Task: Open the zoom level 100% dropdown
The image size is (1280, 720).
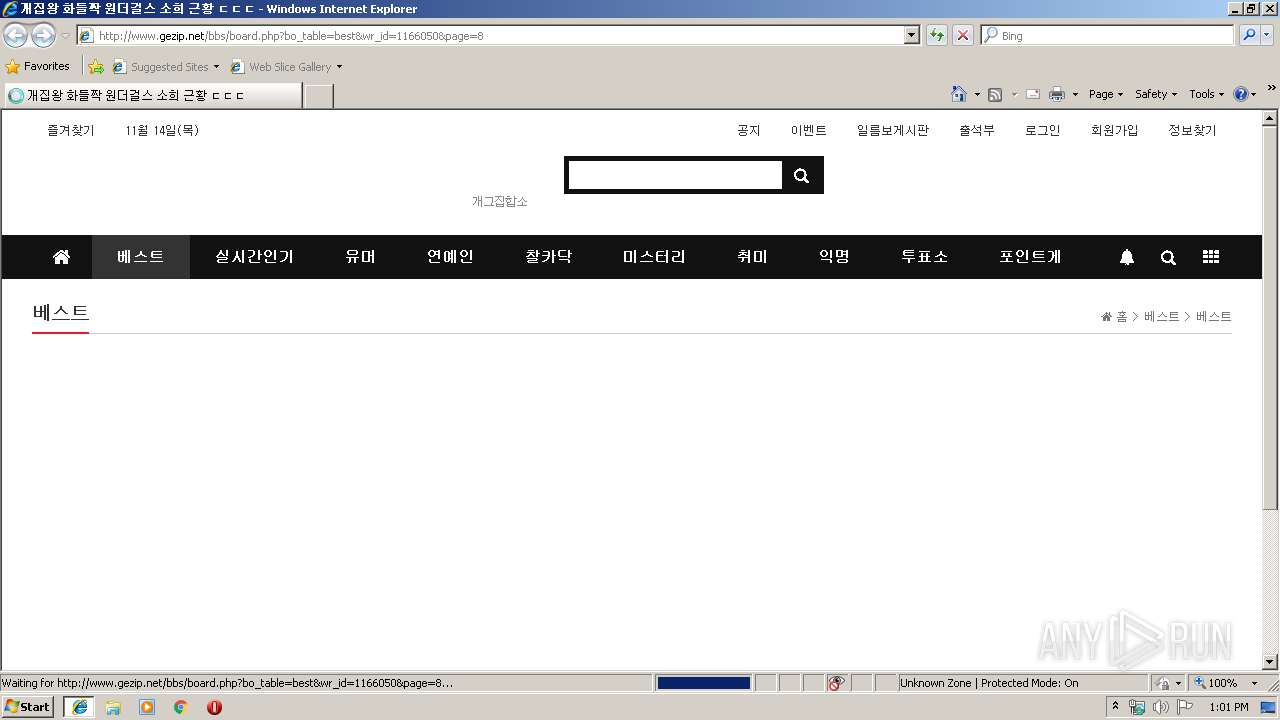Action: click(x=1254, y=683)
